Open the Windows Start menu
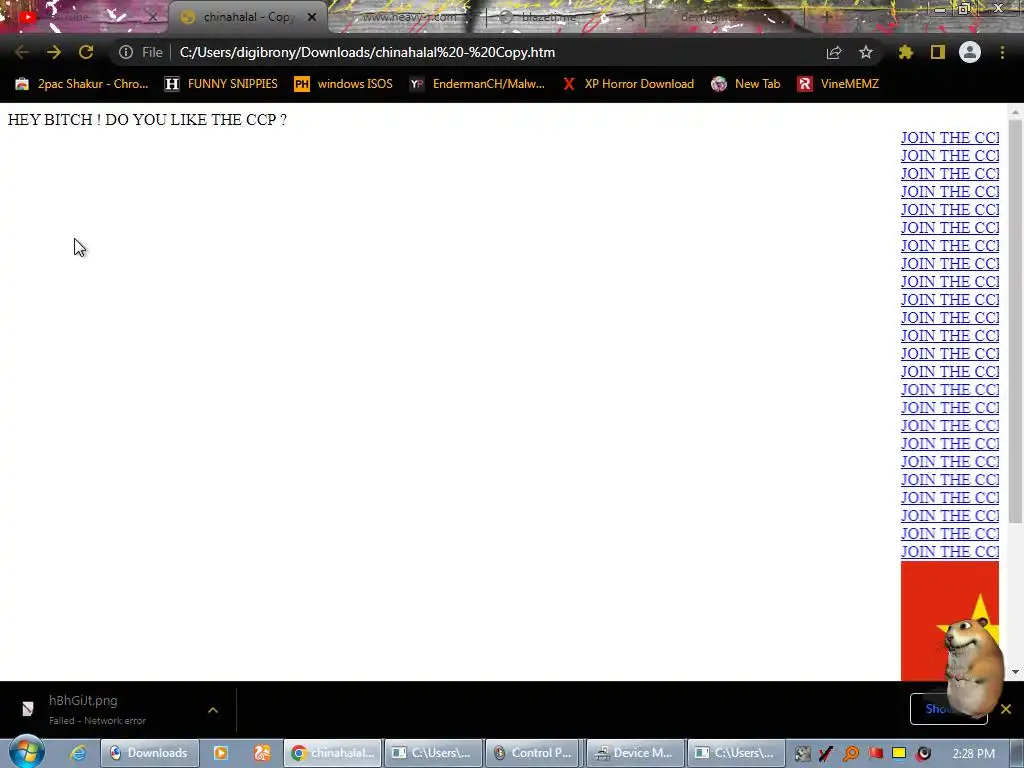Viewport: 1024px width, 768px height. (x=26, y=752)
